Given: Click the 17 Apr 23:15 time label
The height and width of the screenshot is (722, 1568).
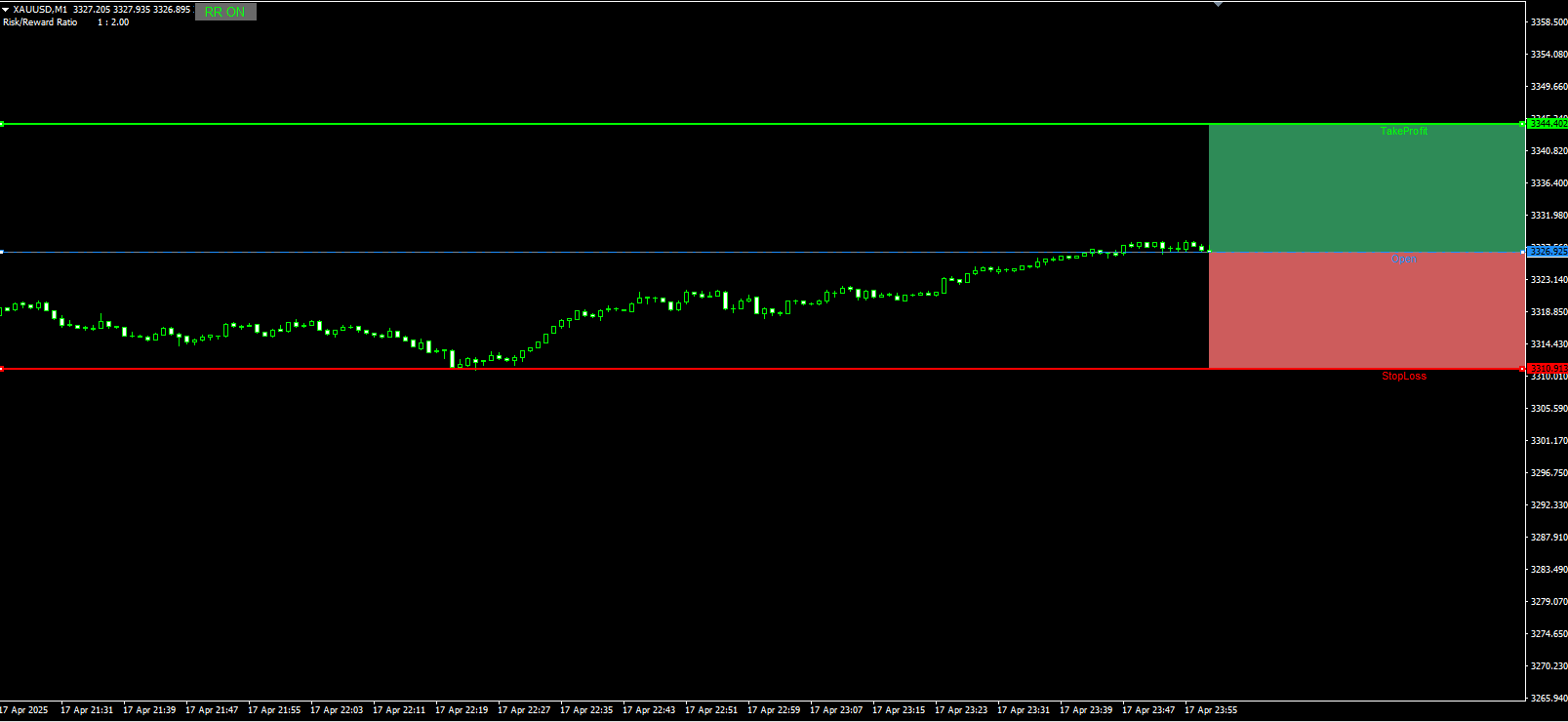Looking at the screenshot, I should tap(899, 710).
